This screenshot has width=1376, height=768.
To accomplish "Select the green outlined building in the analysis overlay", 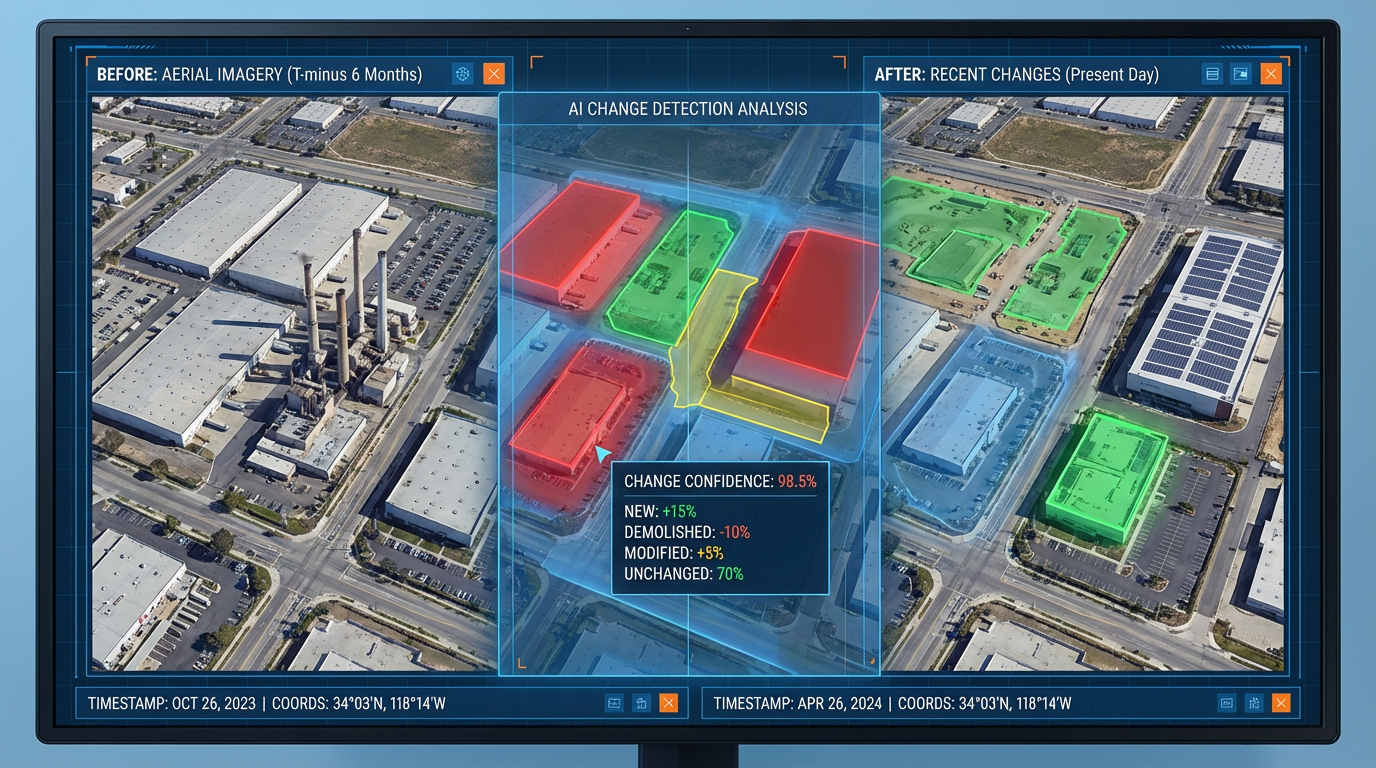I will [670, 275].
